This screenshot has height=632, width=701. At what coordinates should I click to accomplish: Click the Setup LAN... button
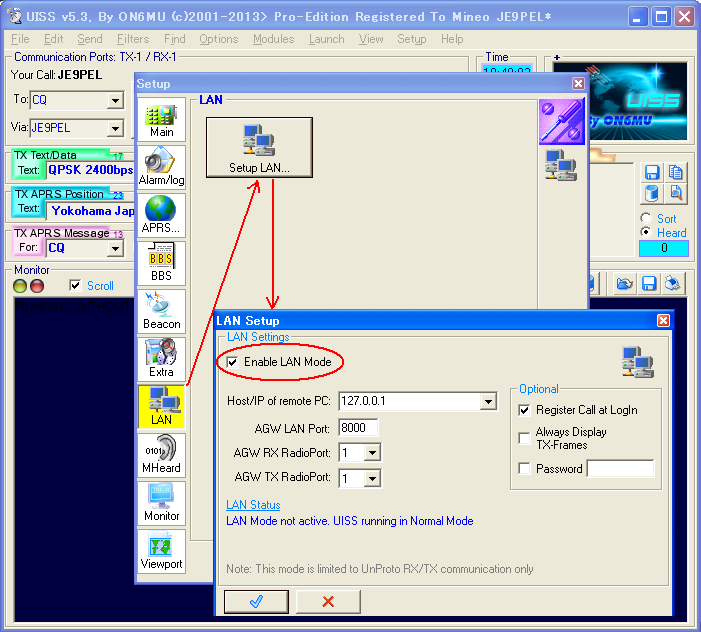(x=259, y=147)
